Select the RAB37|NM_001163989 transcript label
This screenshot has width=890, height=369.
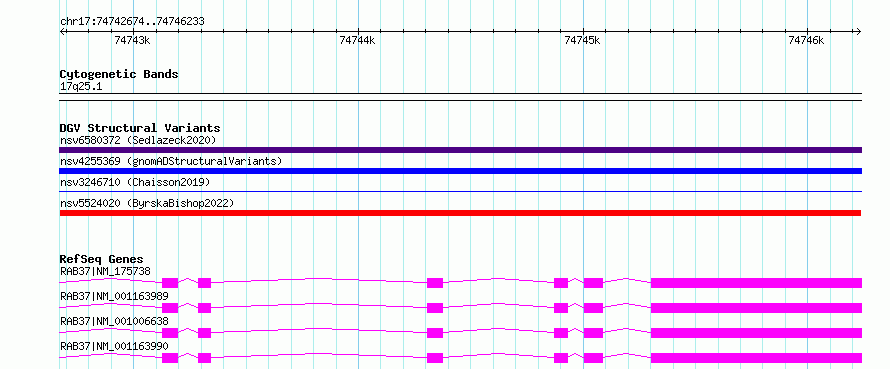[114, 296]
